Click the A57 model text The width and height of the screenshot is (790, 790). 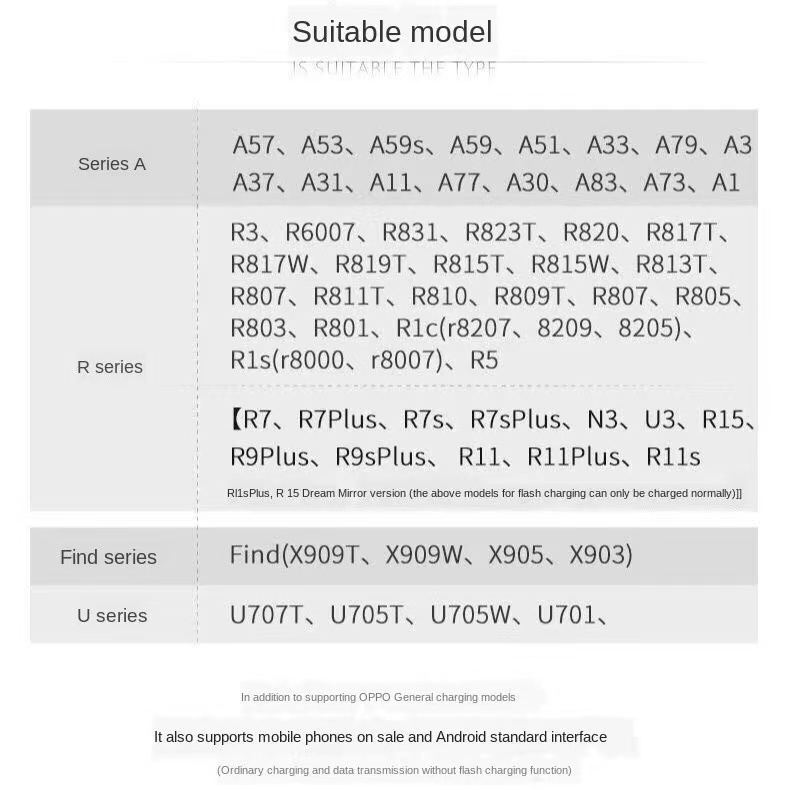pos(253,146)
